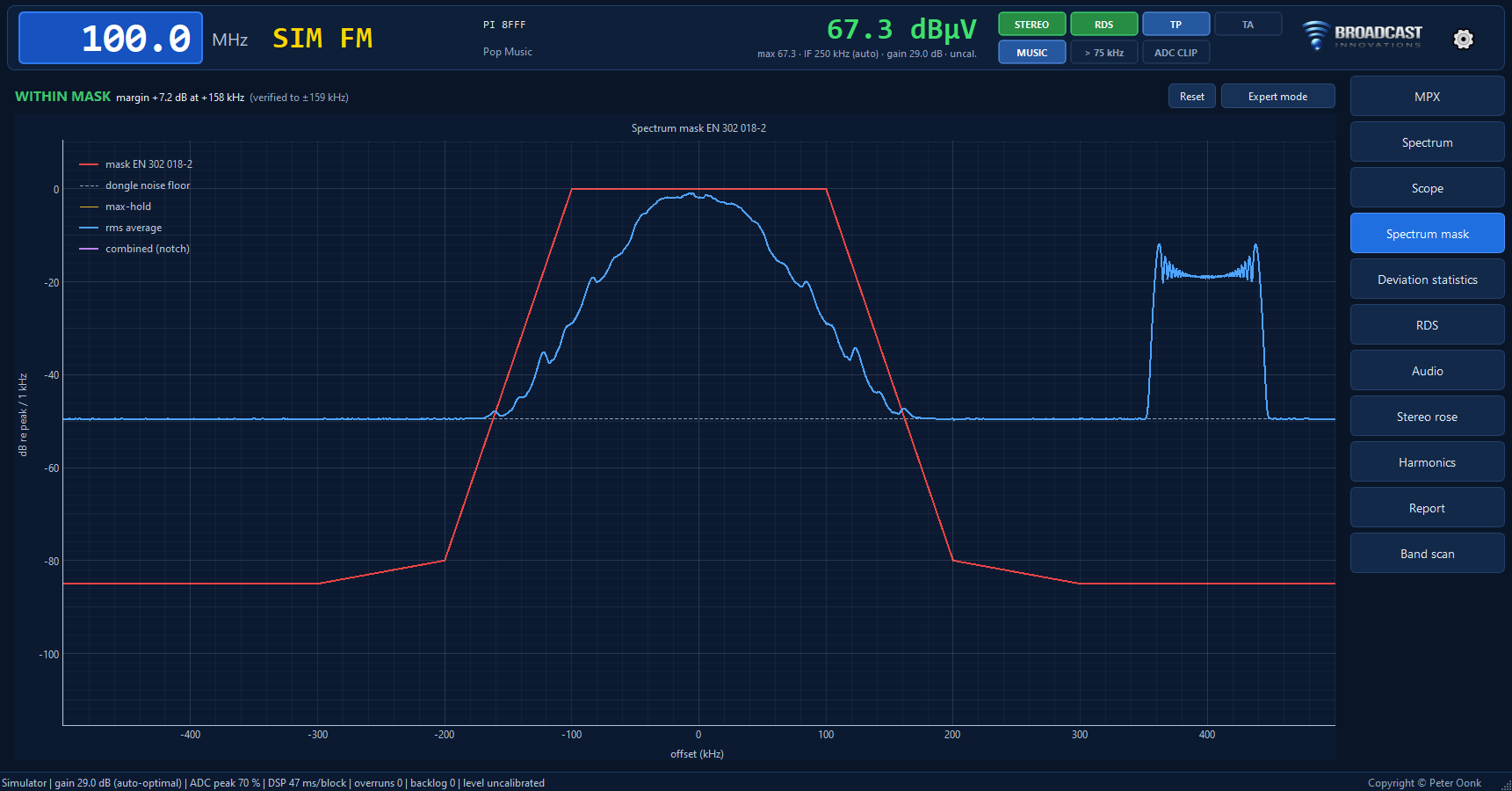1512x791 pixels.
Task: Open the Band scan view
Action: pos(1427,554)
